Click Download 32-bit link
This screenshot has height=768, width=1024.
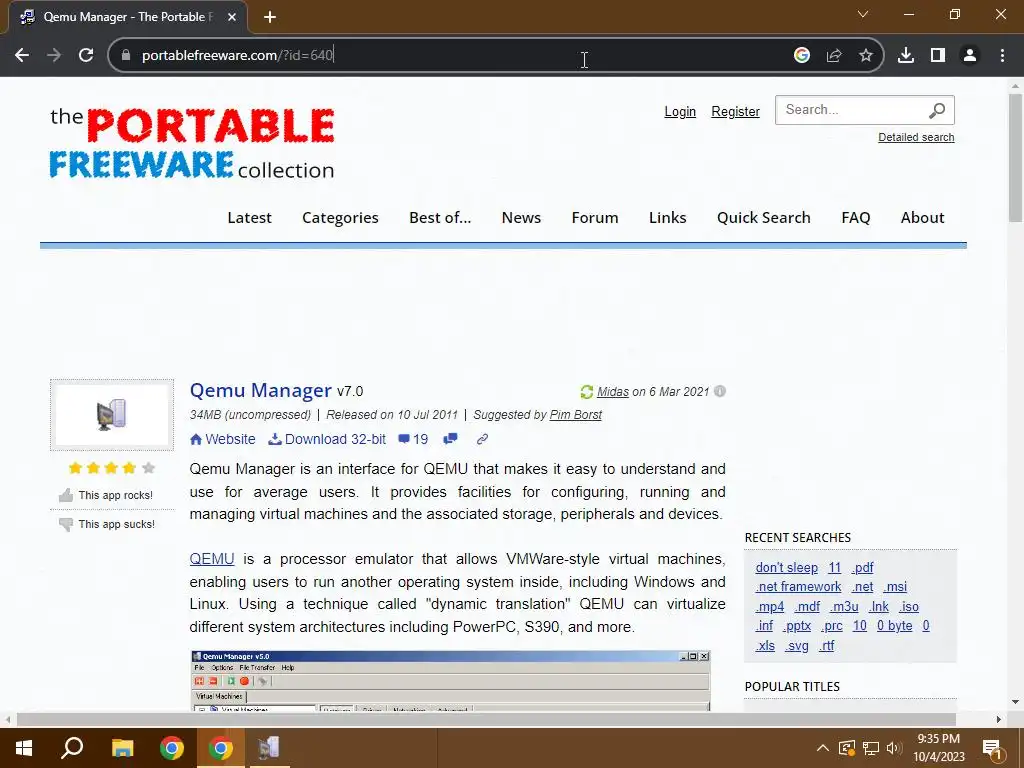pos(327,439)
